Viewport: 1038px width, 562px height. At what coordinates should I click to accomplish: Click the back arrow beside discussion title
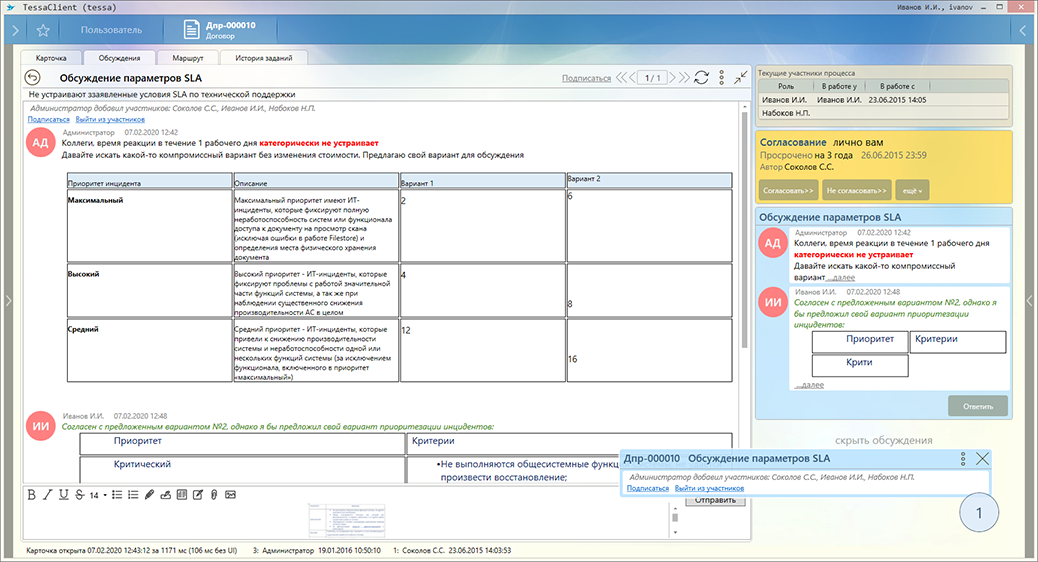coord(33,78)
